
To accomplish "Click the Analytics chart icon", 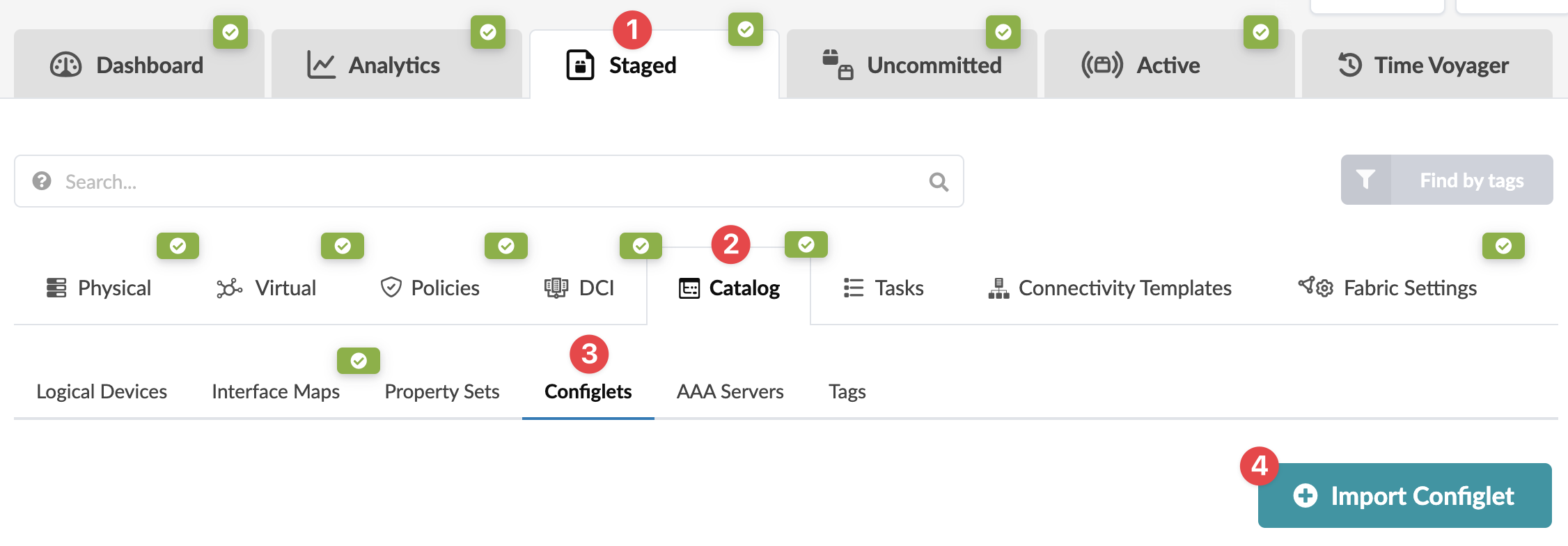I will pos(321,65).
